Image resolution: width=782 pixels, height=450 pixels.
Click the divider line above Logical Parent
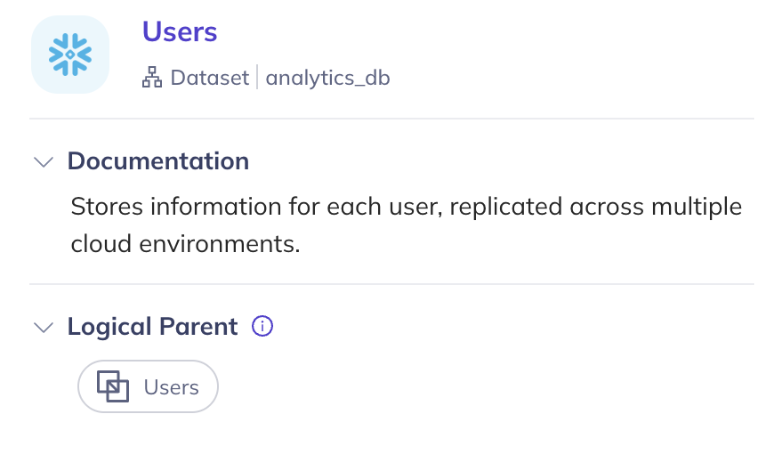coord(391,284)
